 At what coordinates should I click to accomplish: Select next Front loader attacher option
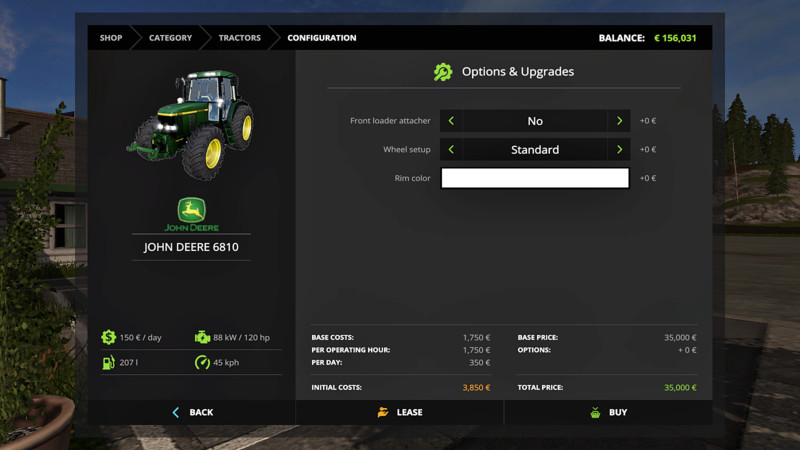pyautogui.click(x=620, y=121)
